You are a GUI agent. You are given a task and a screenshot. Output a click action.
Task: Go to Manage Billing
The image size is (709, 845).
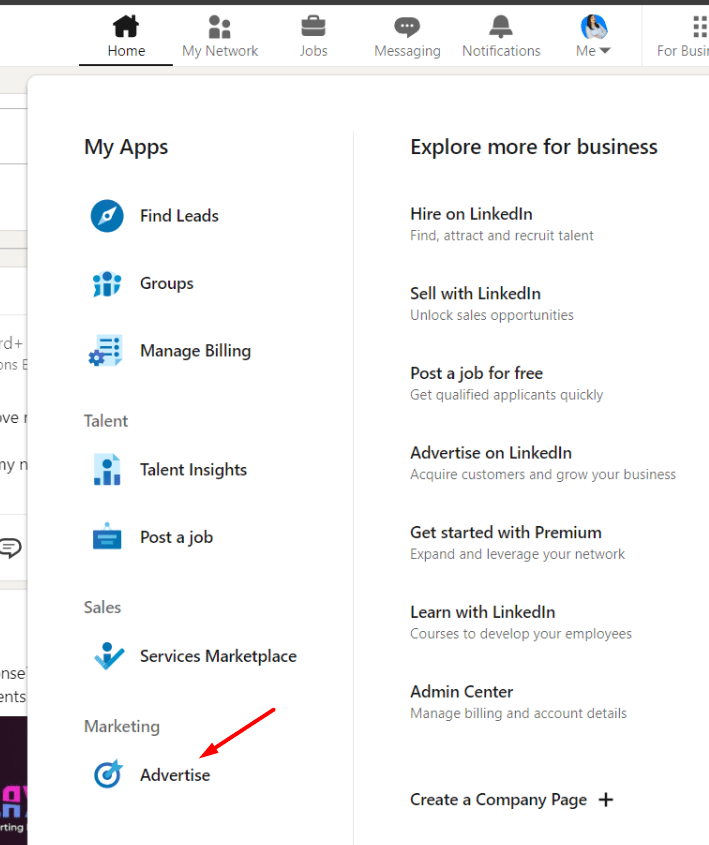coord(196,351)
